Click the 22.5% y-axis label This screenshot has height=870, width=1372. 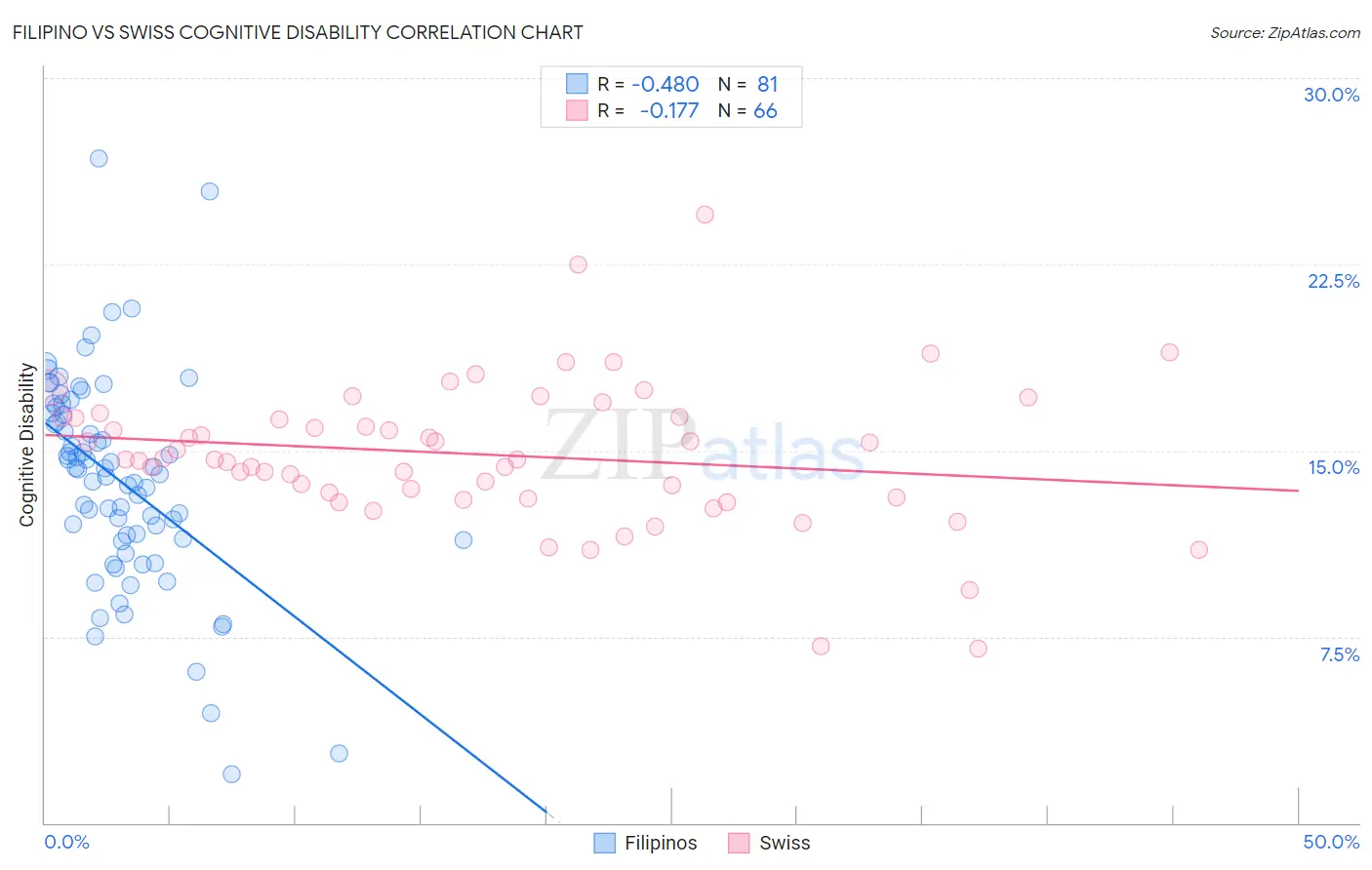(1333, 281)
